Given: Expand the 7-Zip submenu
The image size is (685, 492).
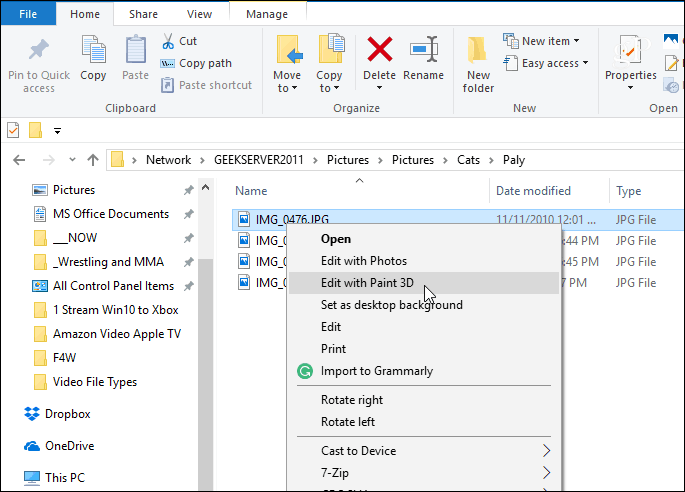Looking at the screenshot, I should tap(546, 472).
